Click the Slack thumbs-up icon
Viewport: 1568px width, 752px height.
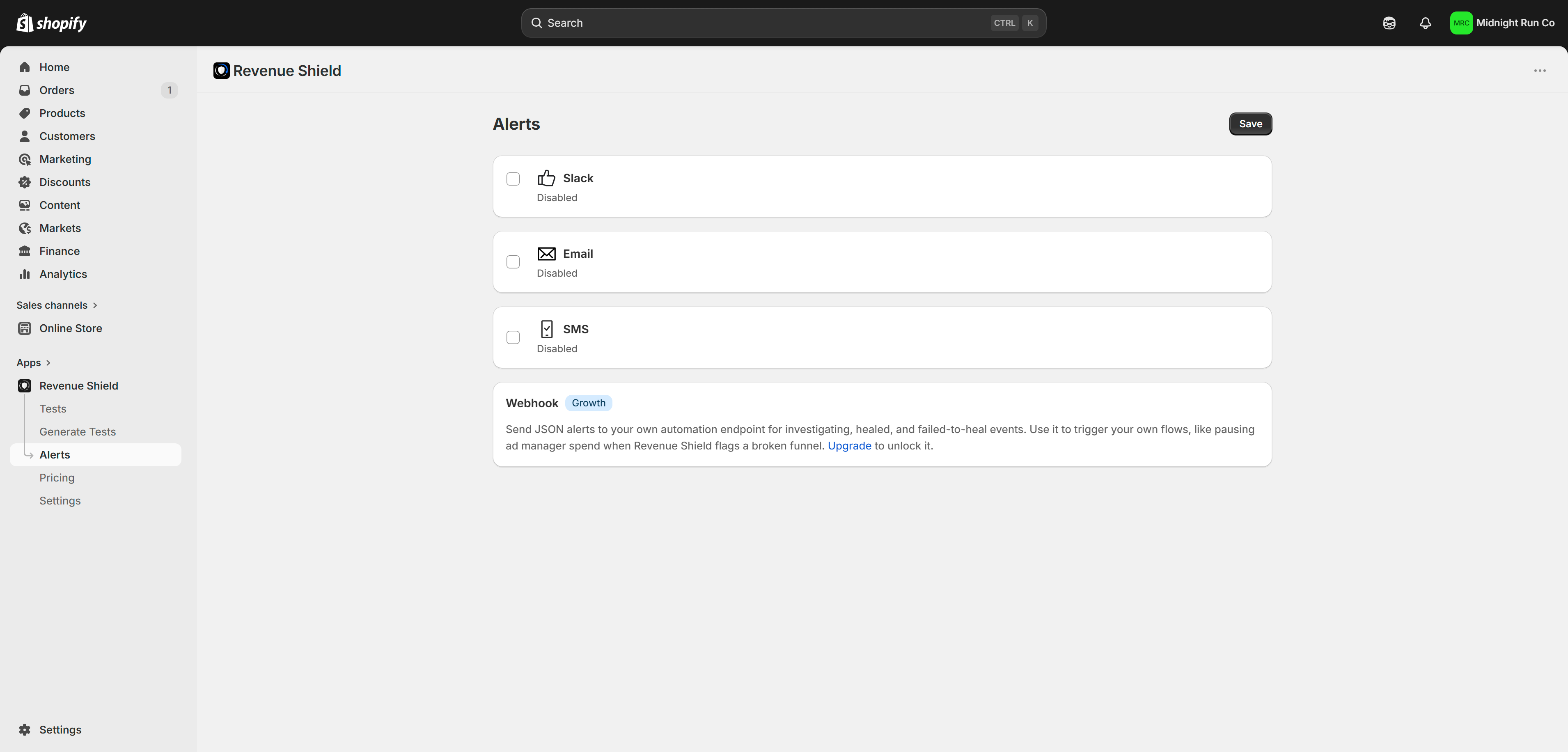point(546,178)
